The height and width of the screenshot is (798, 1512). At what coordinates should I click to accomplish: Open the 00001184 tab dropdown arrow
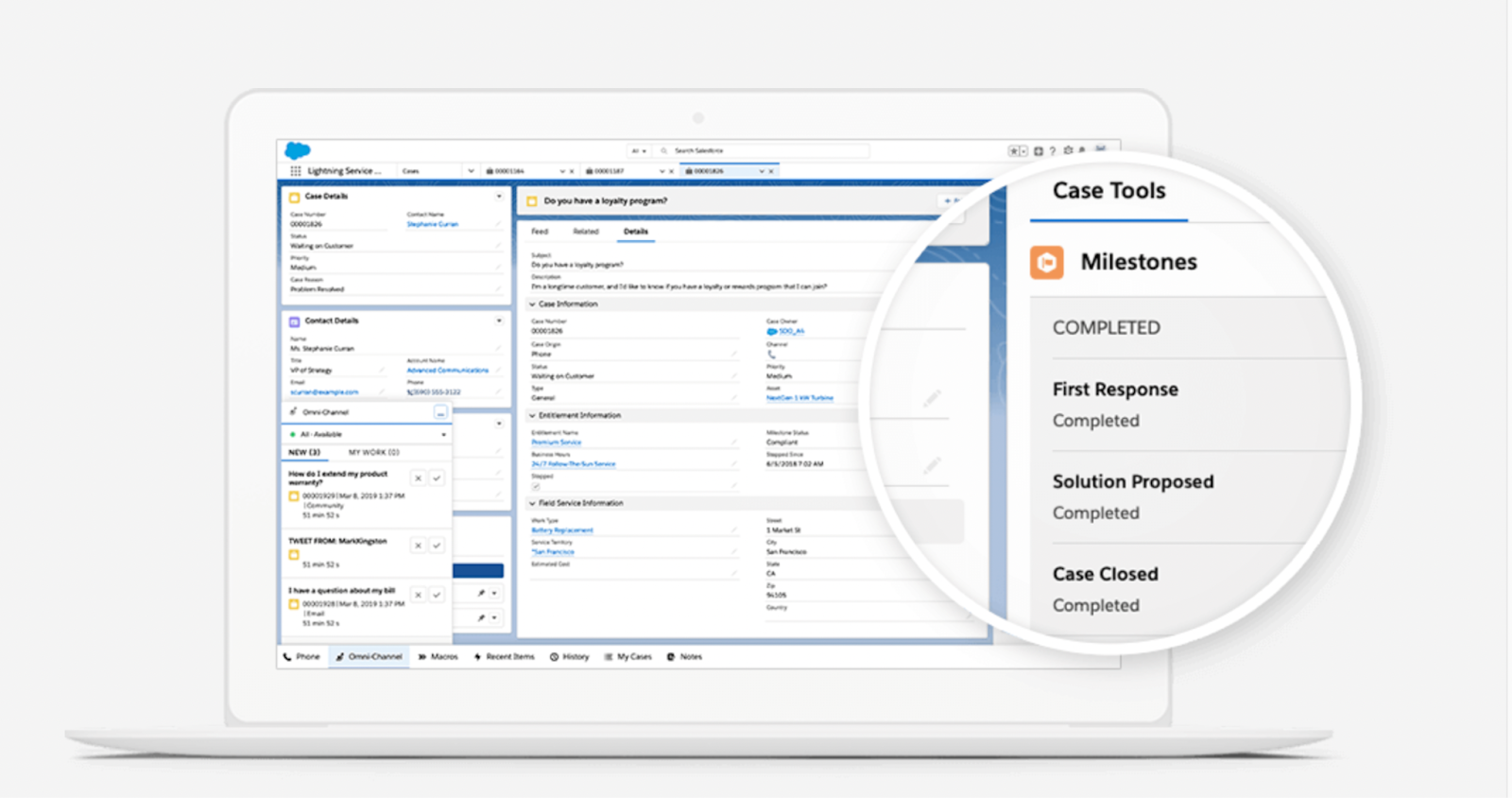(x=562, y=172)
